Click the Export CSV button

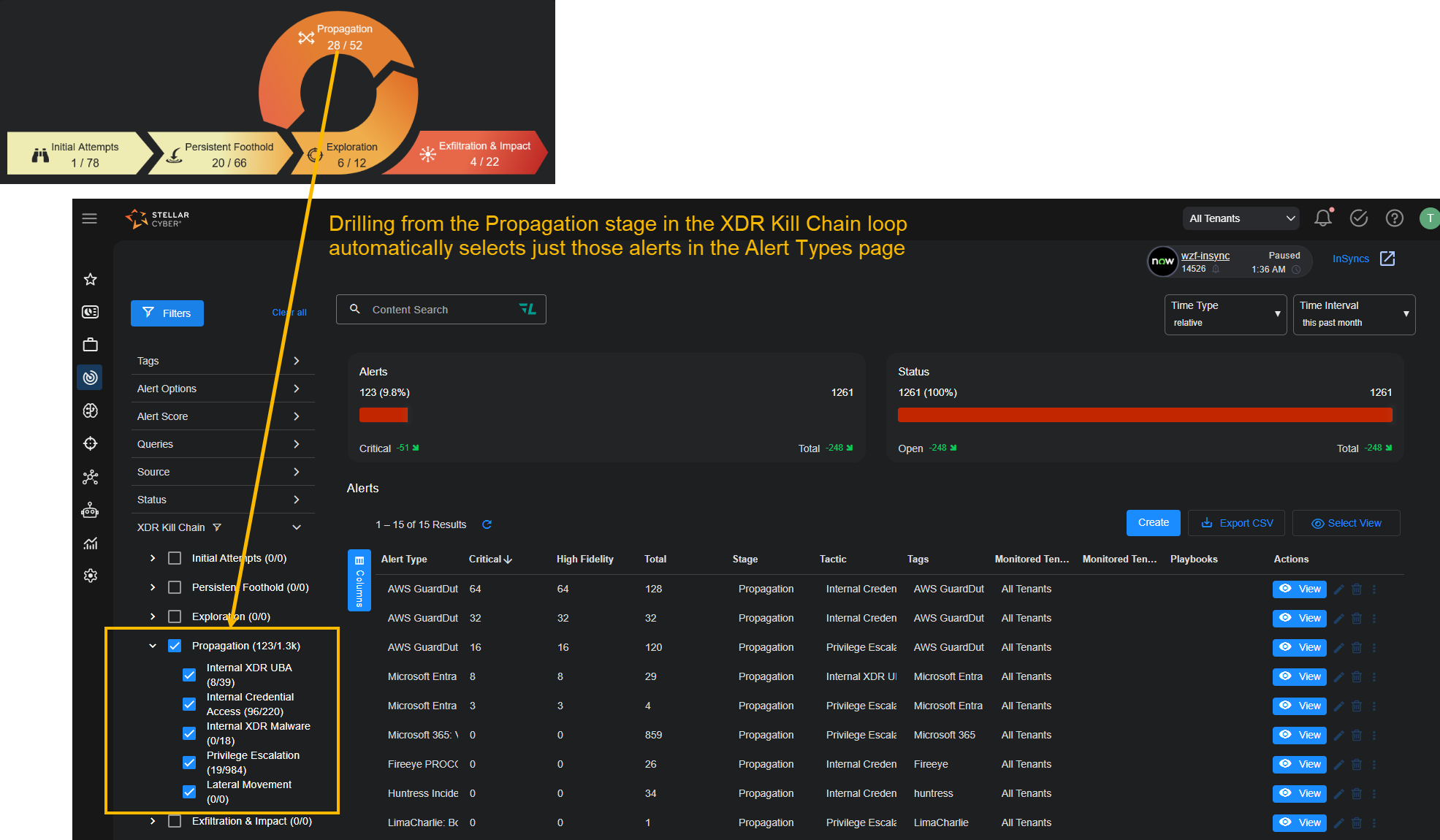pos(1237,523)
